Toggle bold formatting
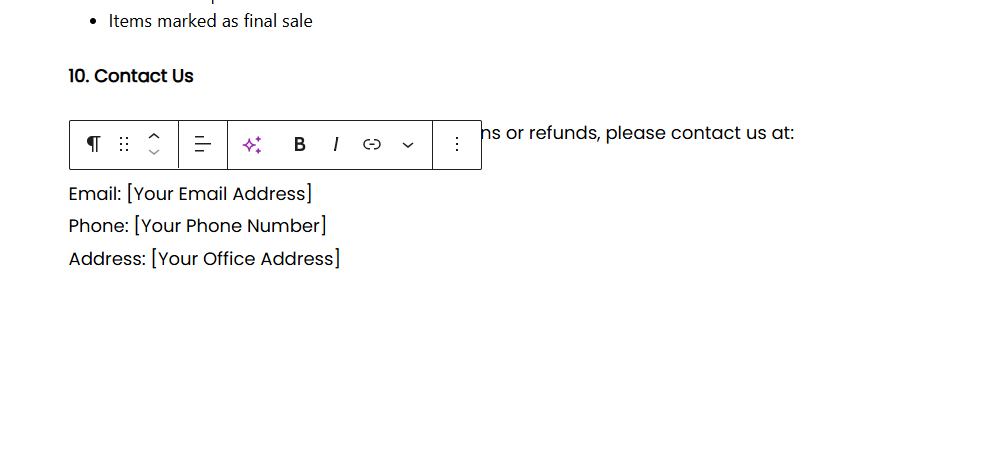The width and height of the screenshot is (1000, 453). point(299,144)
